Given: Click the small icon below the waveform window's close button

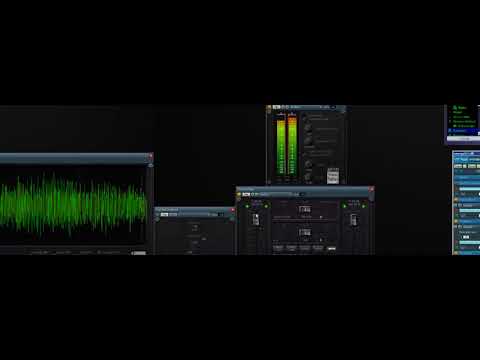Looking at the screenshot, I should click(151, 165).
